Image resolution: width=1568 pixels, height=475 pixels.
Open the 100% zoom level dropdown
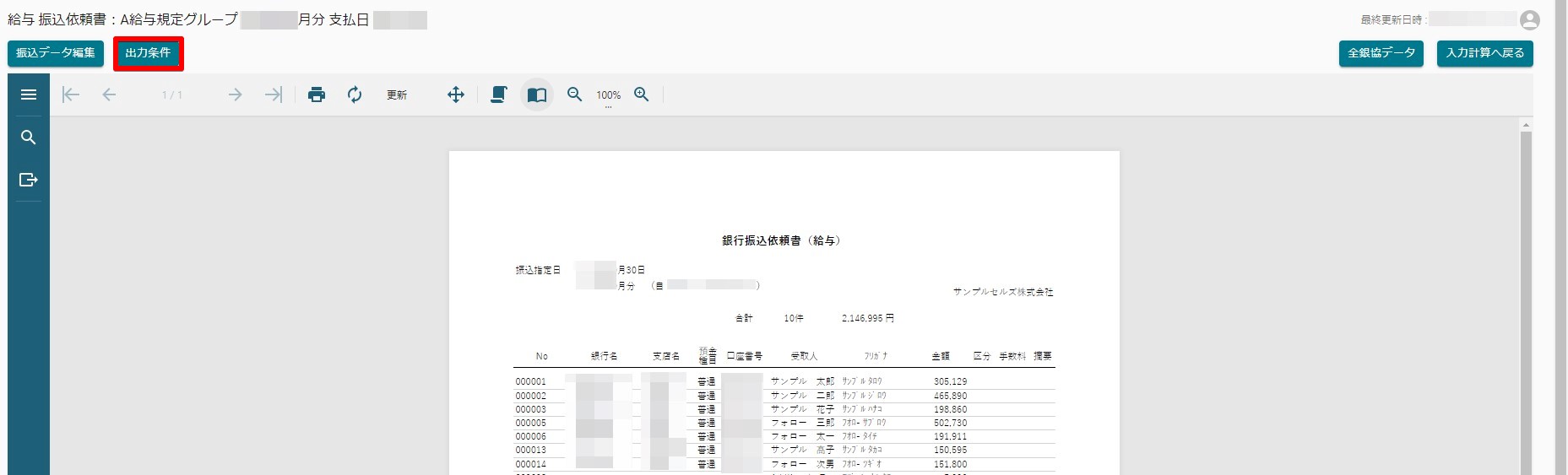tap(608, 96)
